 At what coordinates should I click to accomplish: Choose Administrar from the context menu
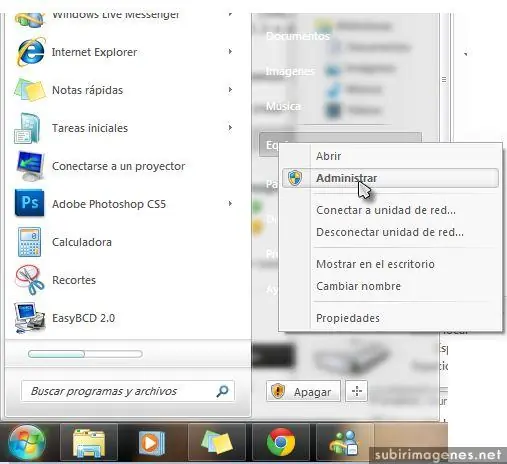tap(390, 178)
